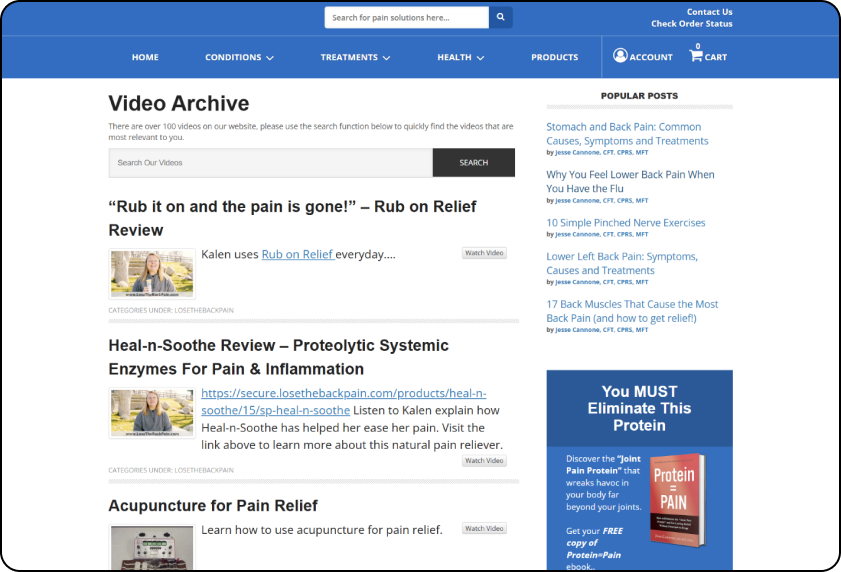Viewport: 841px width, 572px height.
Task: Open the Account user icon
Action: [620, 56]
